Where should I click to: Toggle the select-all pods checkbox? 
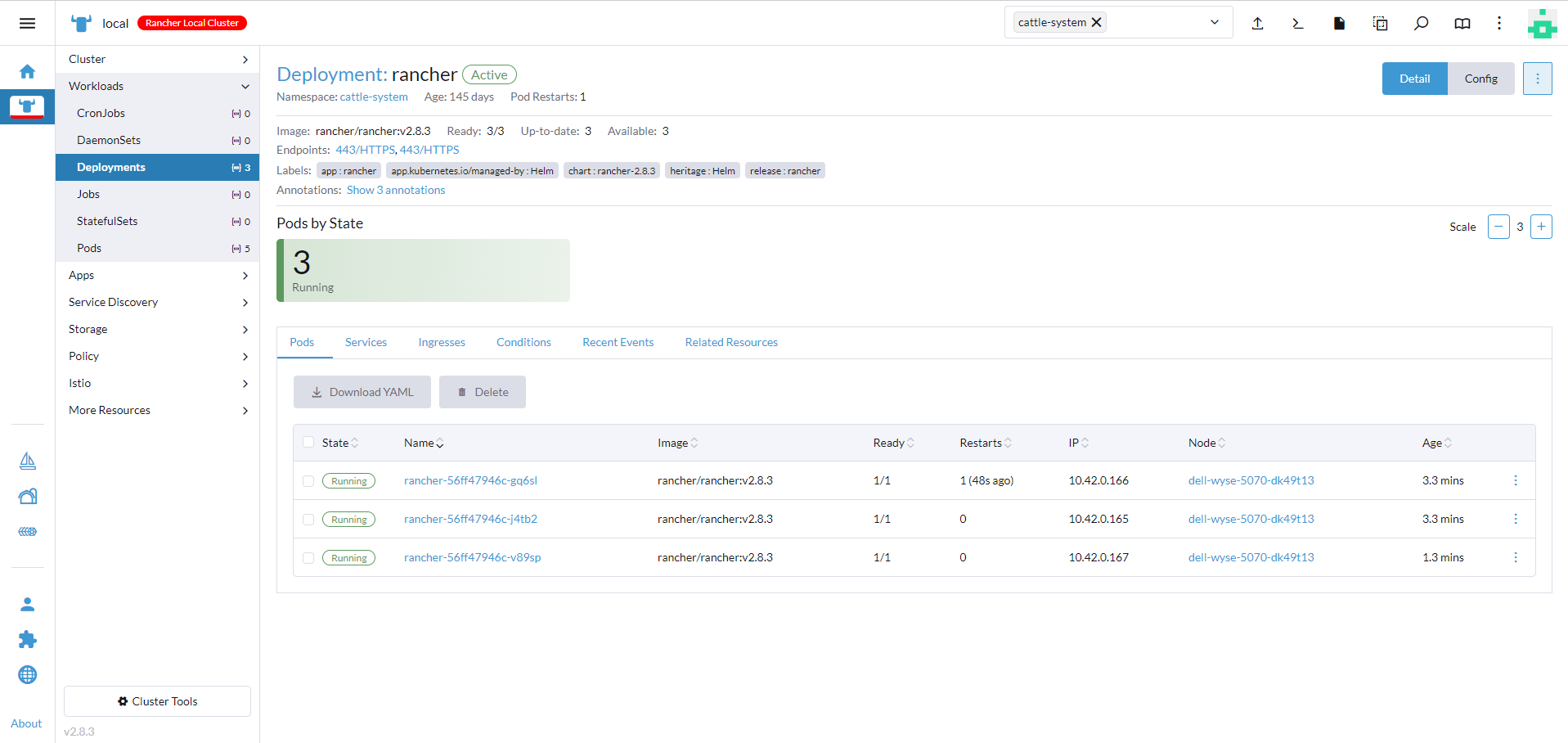pos(308,443)
